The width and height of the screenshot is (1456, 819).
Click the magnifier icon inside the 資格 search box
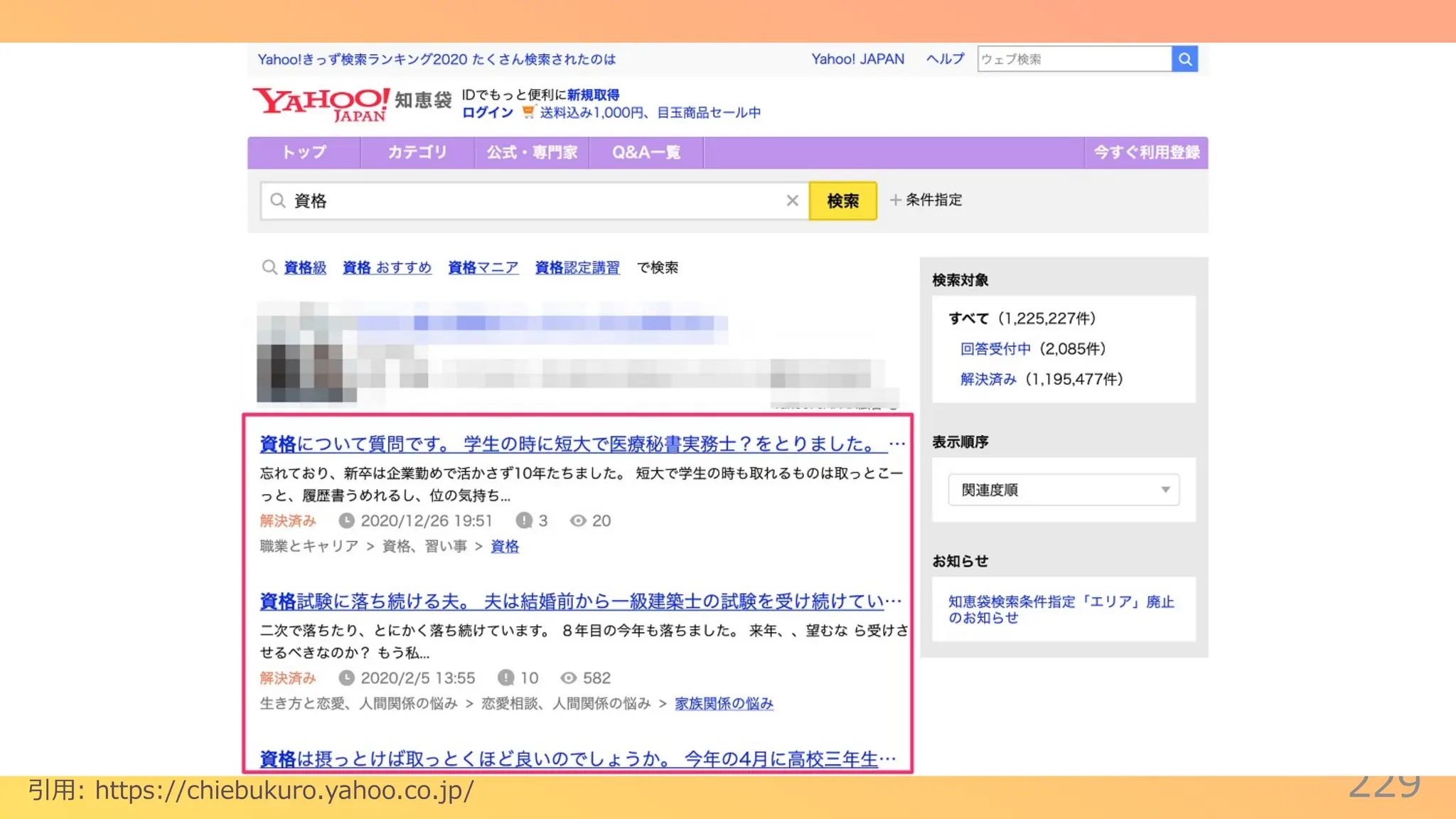pyautogui.click(x=278, y=200)
